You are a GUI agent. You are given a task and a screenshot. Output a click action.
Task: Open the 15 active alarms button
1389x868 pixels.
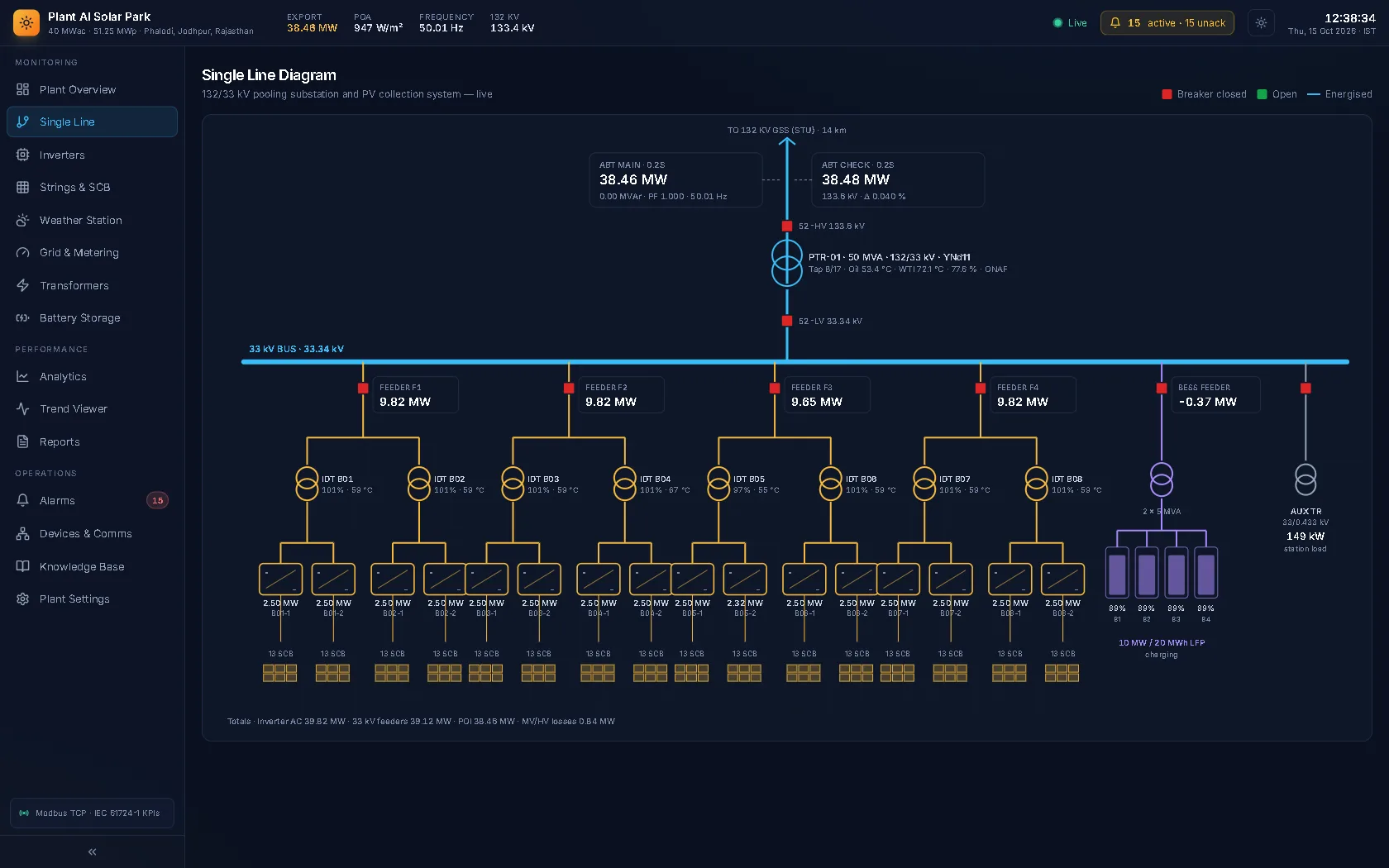coord(1167,23)
